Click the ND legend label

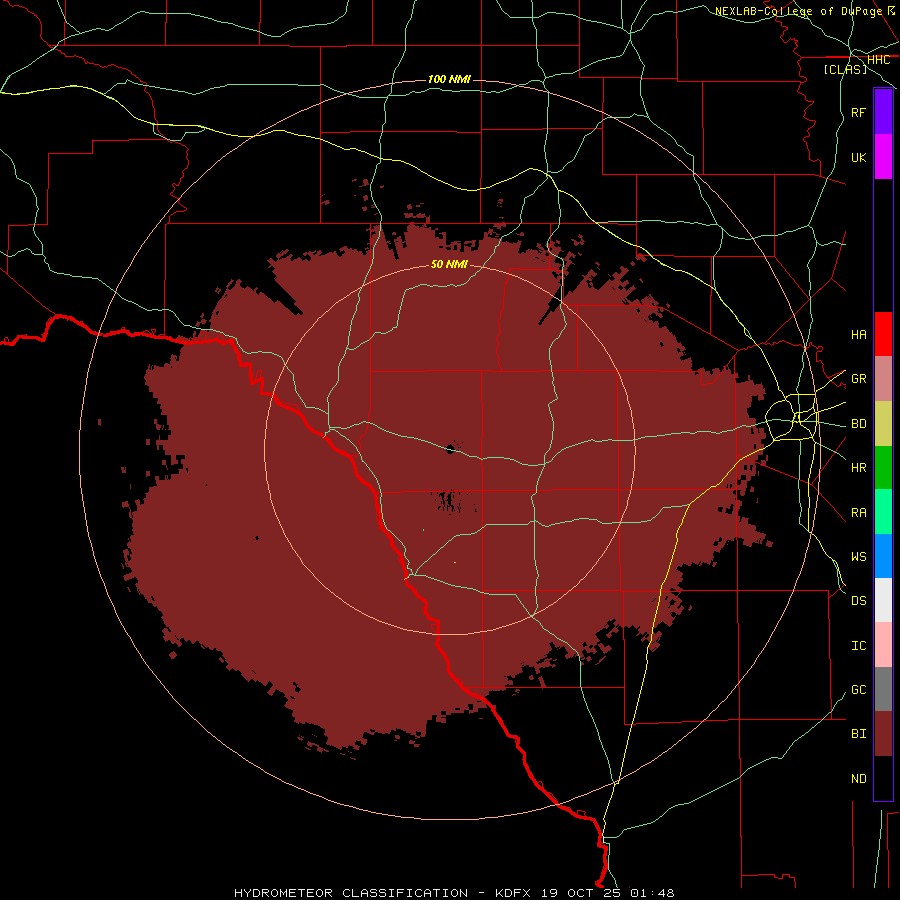[x=858, y=779]
